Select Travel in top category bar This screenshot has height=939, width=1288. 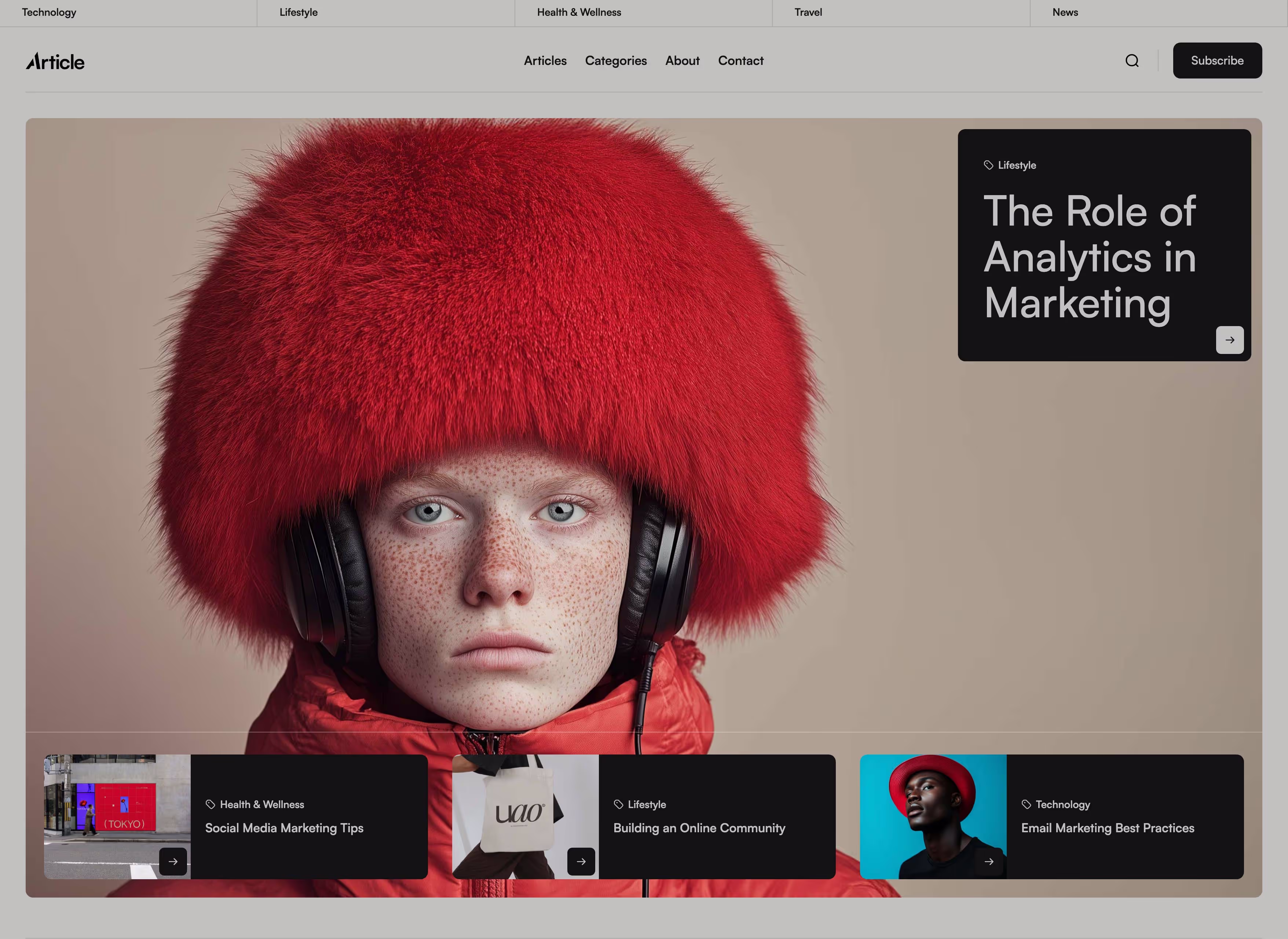(808, 12)
